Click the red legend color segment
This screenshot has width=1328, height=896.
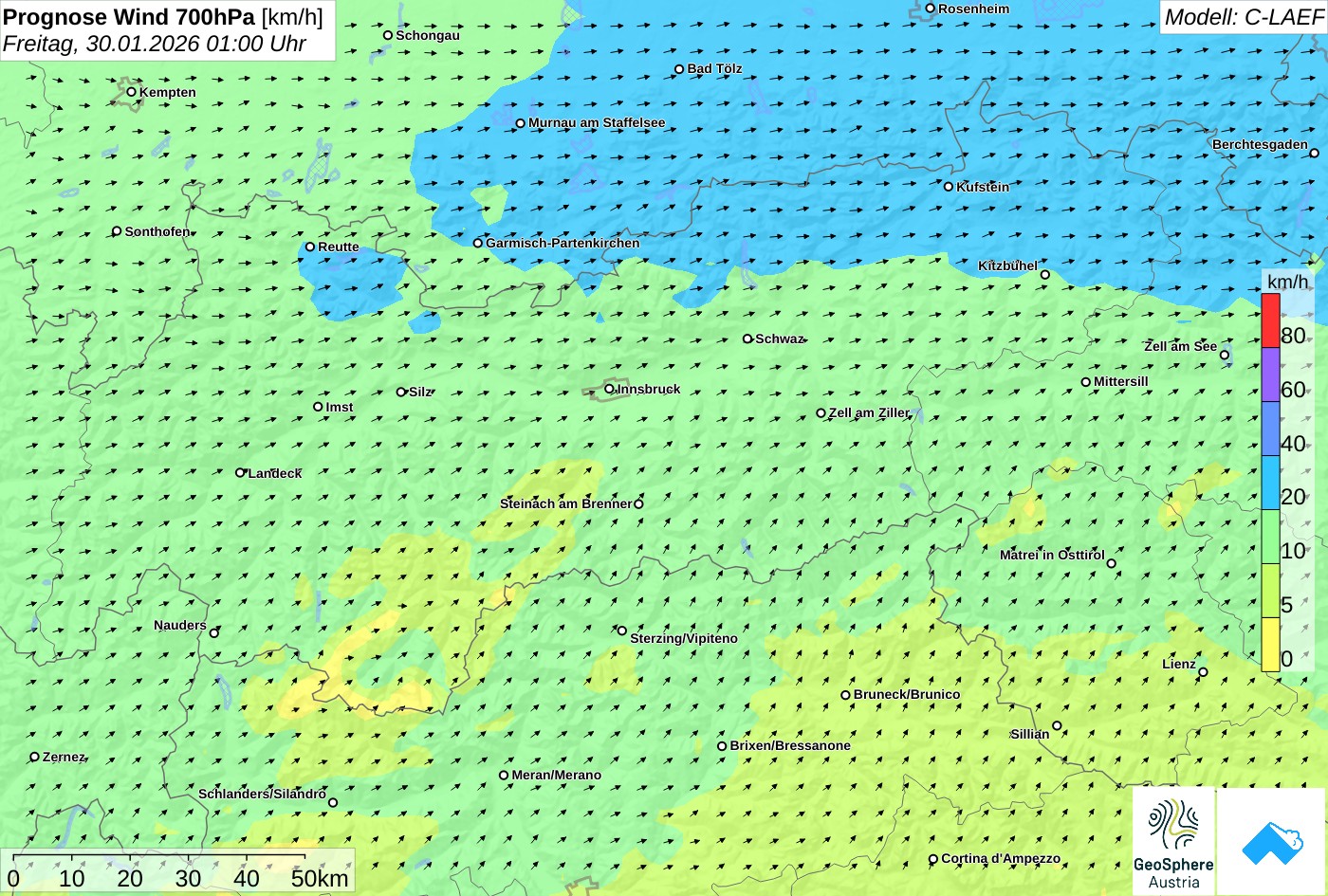click(1270, 320)
